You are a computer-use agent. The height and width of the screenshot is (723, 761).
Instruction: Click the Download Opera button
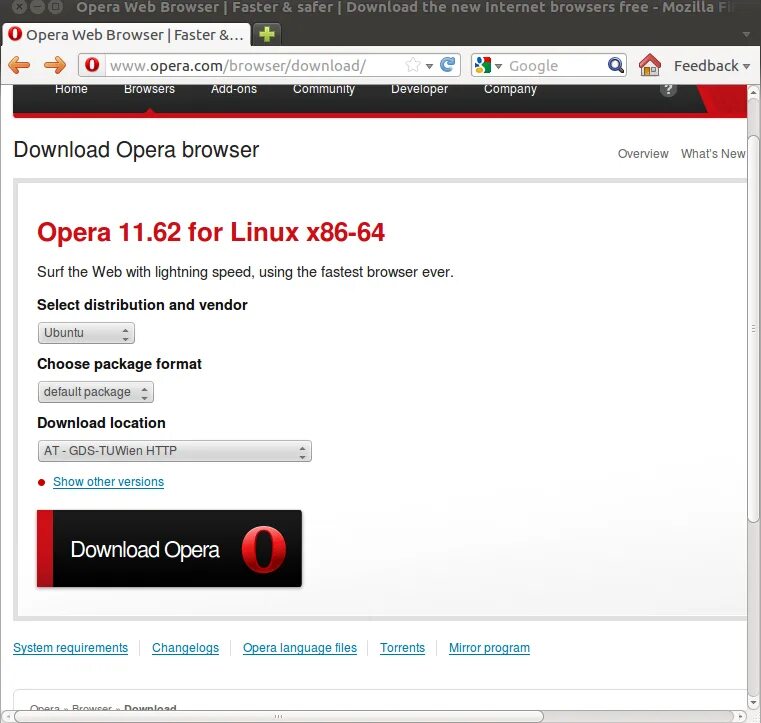(x=169, y=549)
